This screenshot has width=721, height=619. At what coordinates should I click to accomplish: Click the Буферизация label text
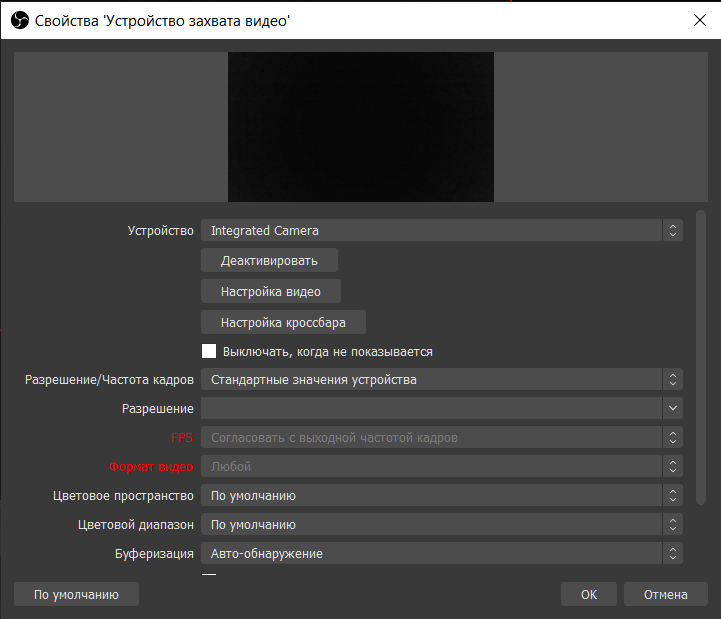[x=154, y=554]
